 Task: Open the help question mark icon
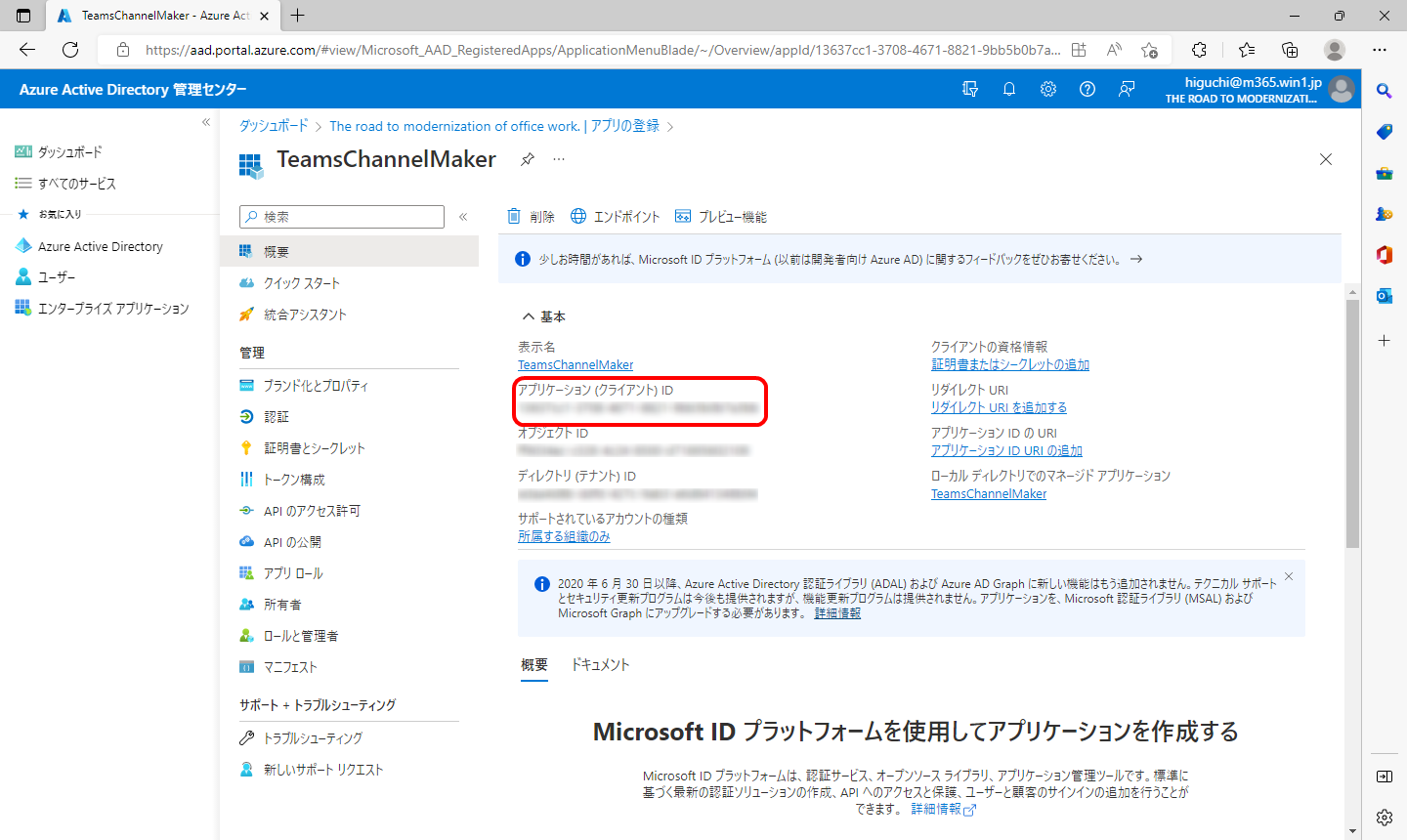click(1087, 89)
